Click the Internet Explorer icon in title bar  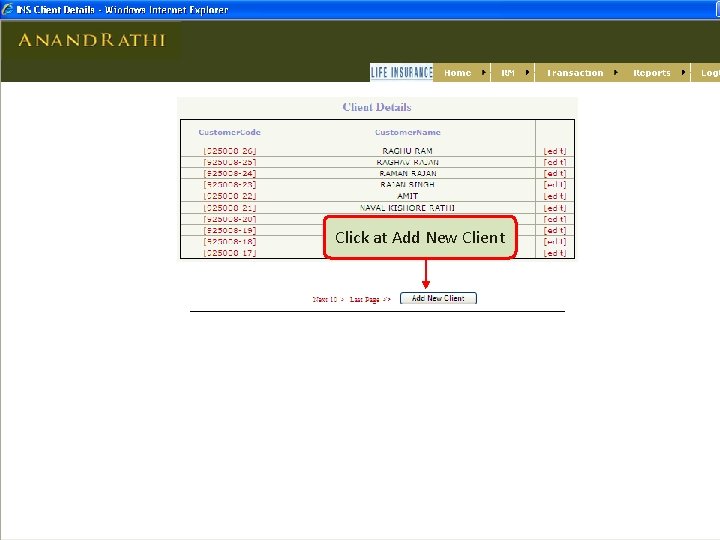(x=7, y=9)
